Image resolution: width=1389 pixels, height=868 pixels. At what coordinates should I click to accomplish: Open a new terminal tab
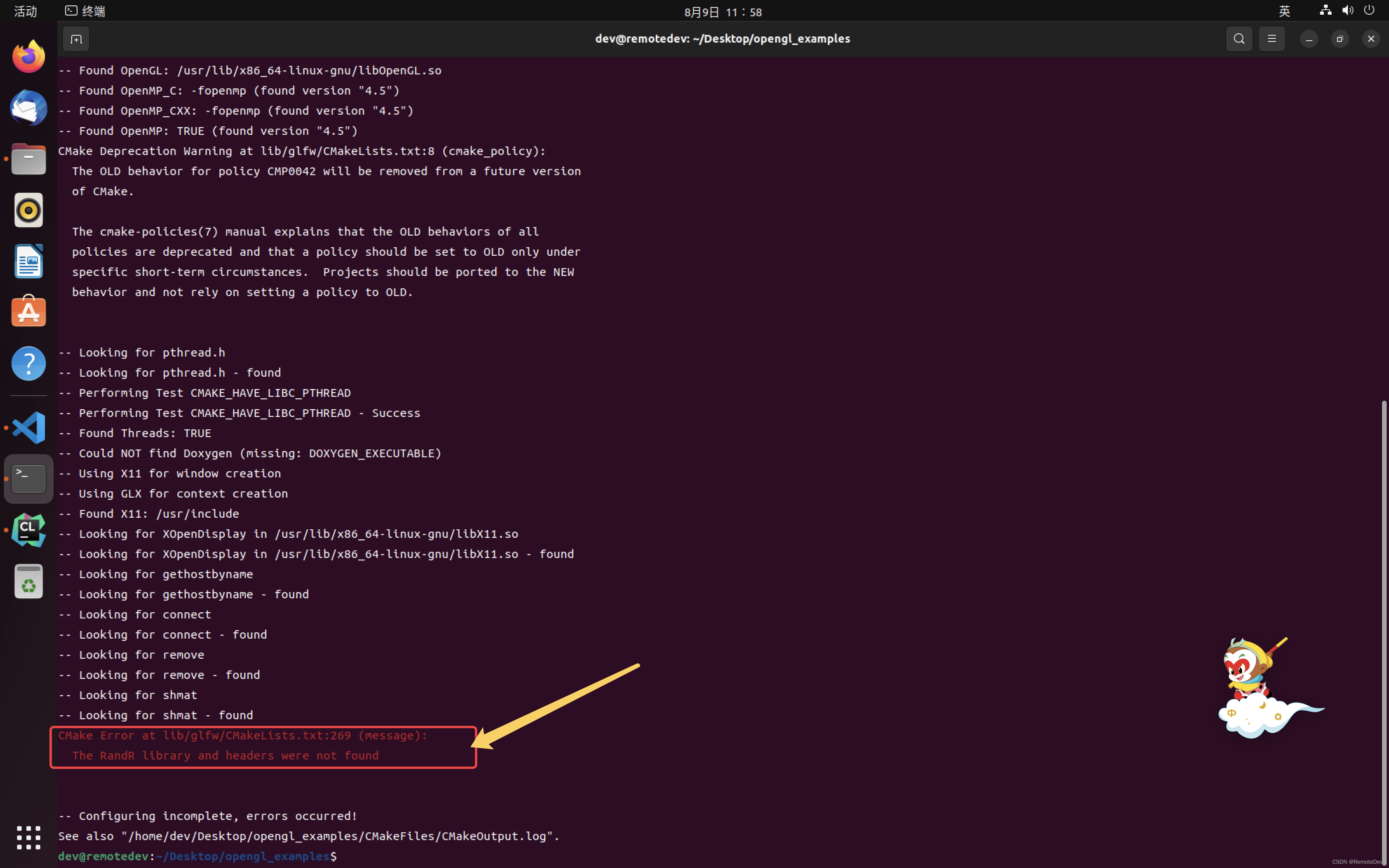click(76, 39)
